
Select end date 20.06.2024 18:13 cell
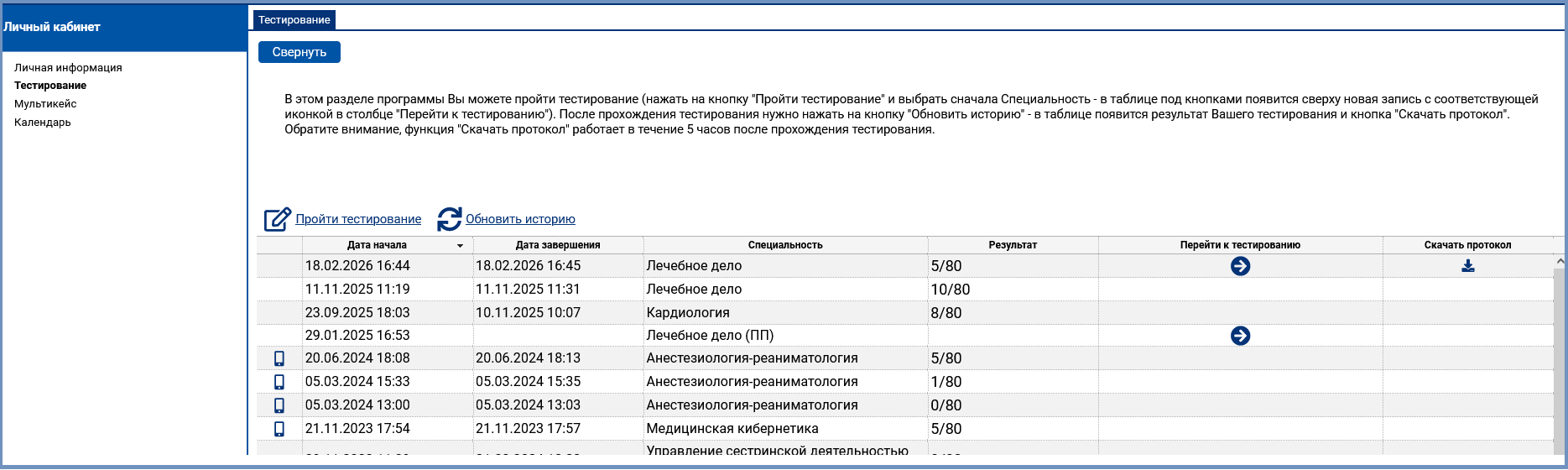click(x=558, y=358)
